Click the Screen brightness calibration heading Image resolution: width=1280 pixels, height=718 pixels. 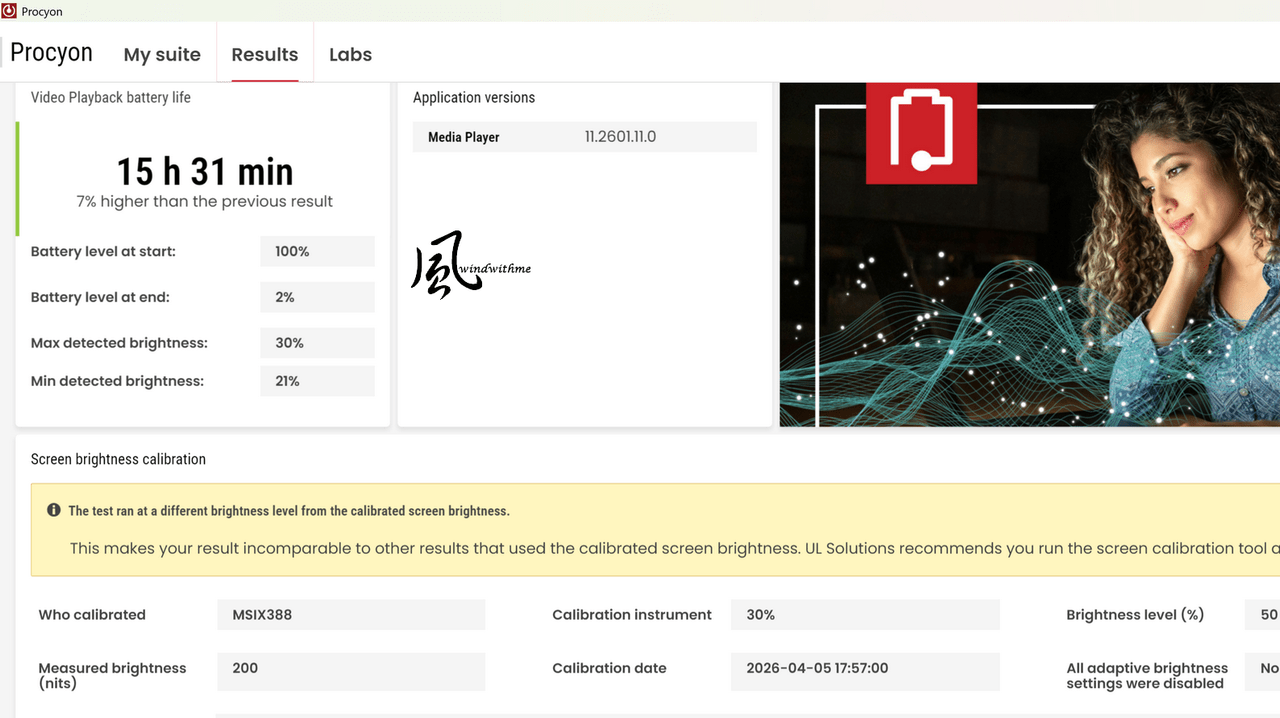pyautogui.click(x=118, y=459)
